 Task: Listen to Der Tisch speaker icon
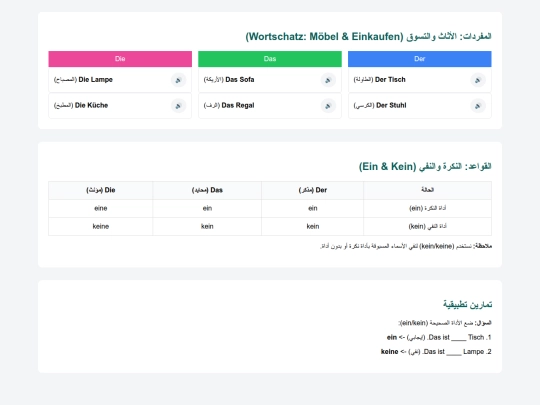pos(478,80)
